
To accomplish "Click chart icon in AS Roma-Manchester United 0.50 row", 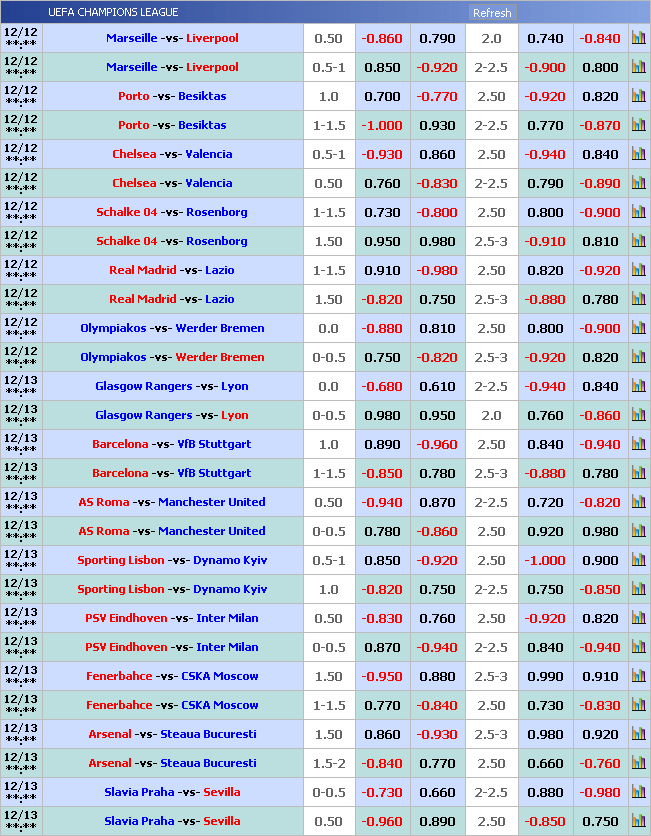I will point(638,503).
